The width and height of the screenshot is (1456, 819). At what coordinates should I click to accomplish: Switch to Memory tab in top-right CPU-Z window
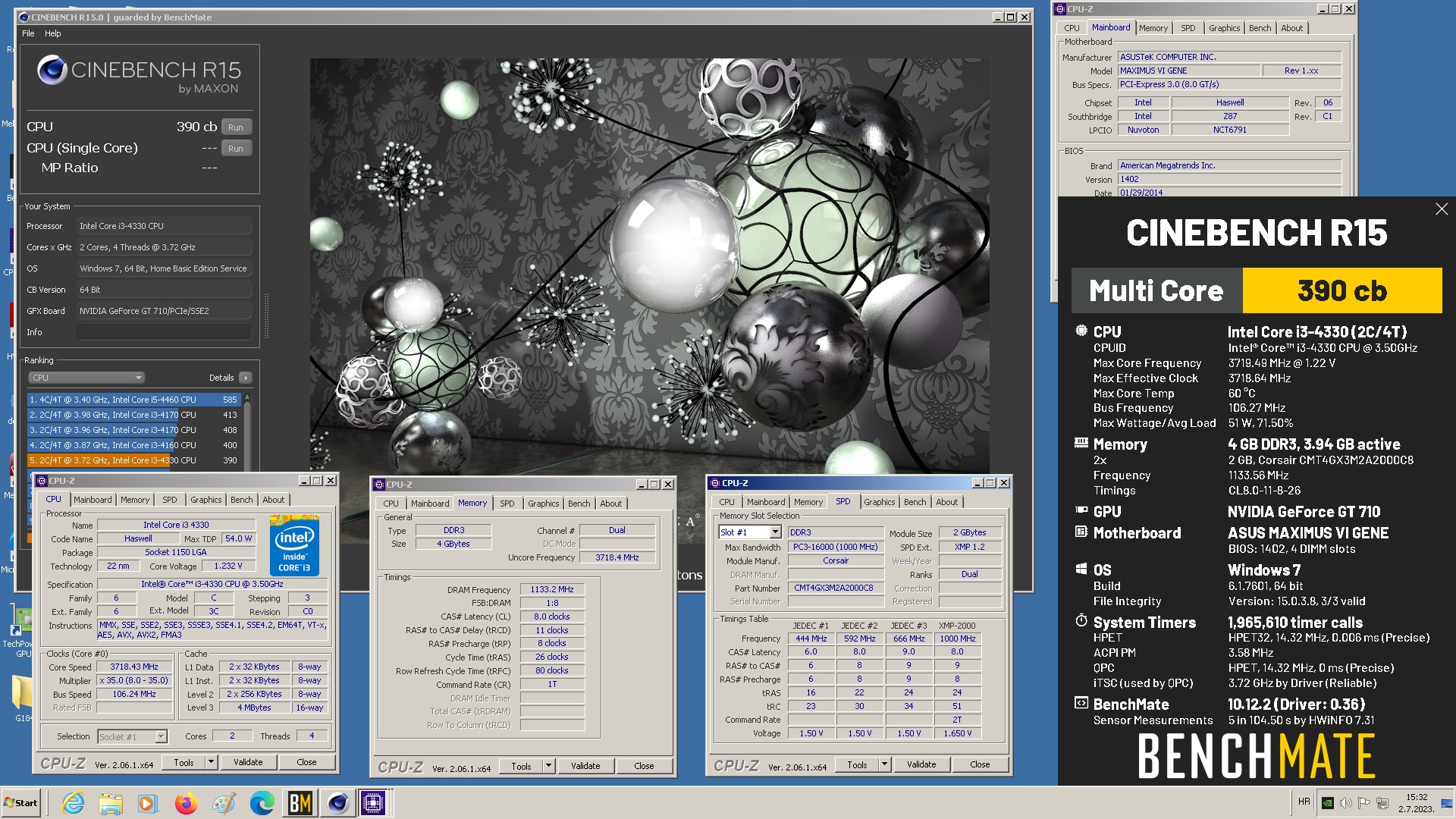coord(1153,28)
